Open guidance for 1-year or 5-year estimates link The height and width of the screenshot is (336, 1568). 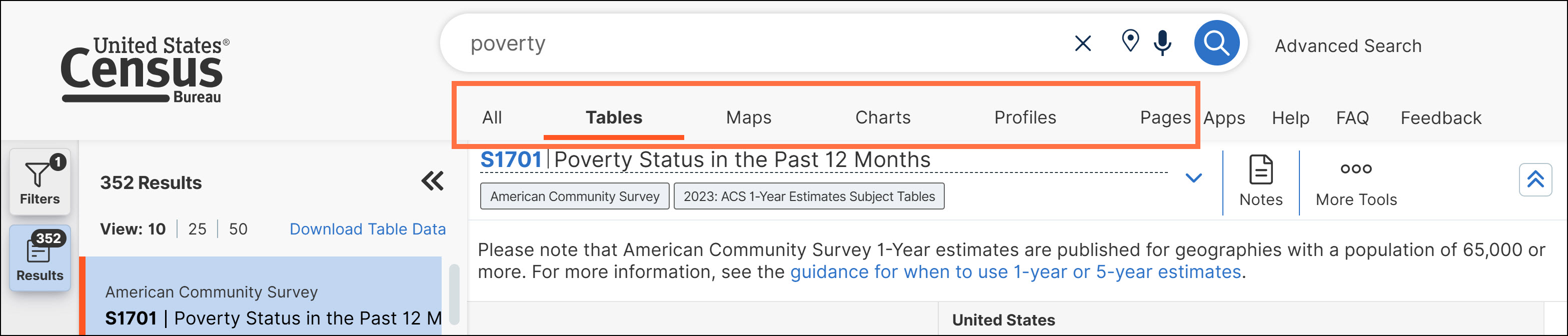(1015, 271)
